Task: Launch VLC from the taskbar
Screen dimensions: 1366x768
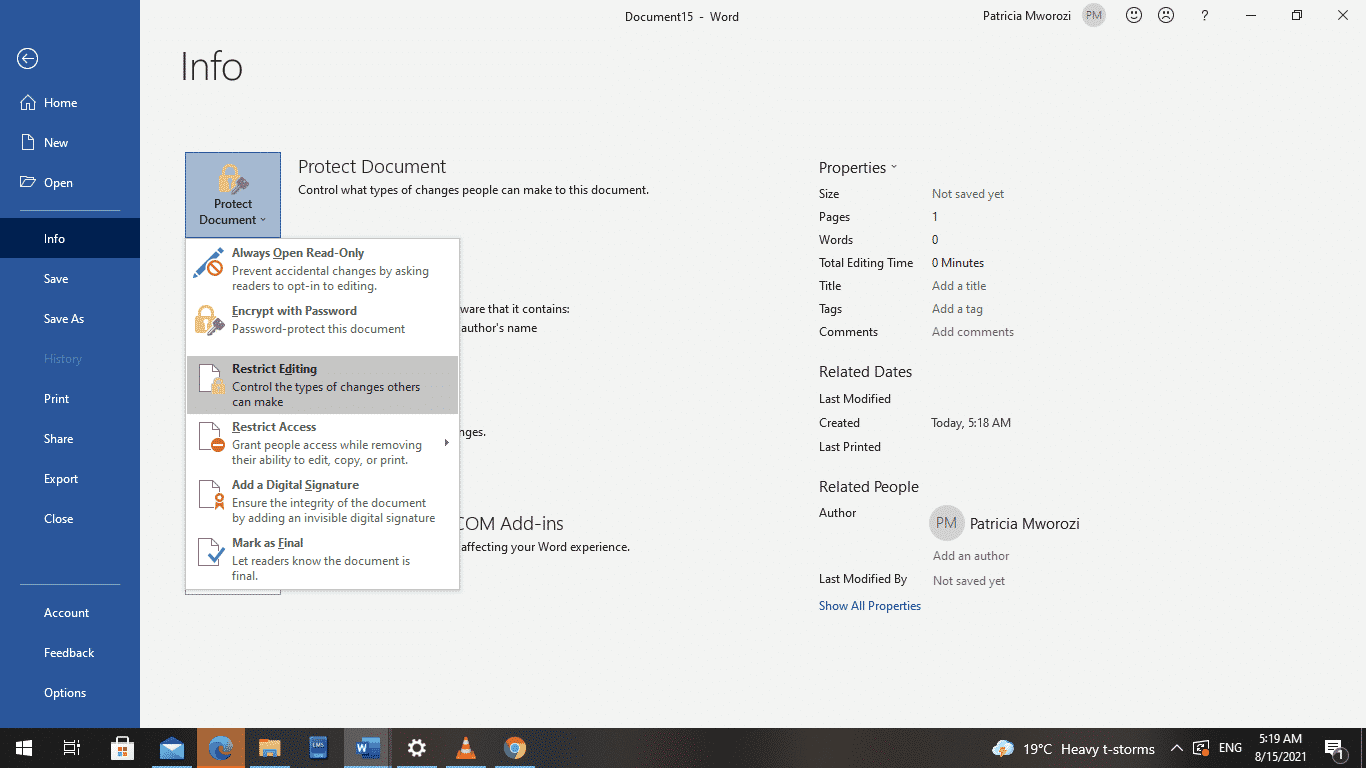Action: coord(465,748)
